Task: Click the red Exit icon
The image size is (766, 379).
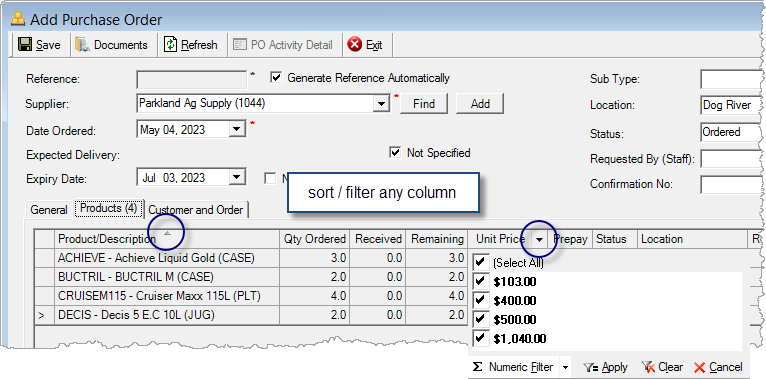Action: tap(355, 45)
